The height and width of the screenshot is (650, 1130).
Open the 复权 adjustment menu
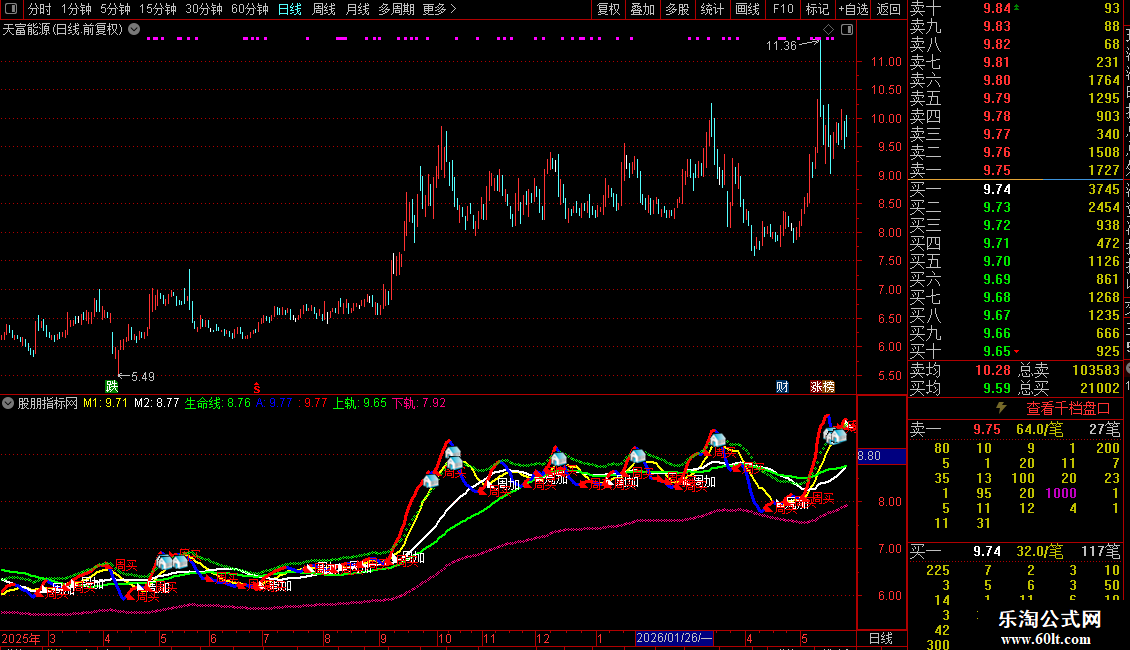(x=608, y=9)
